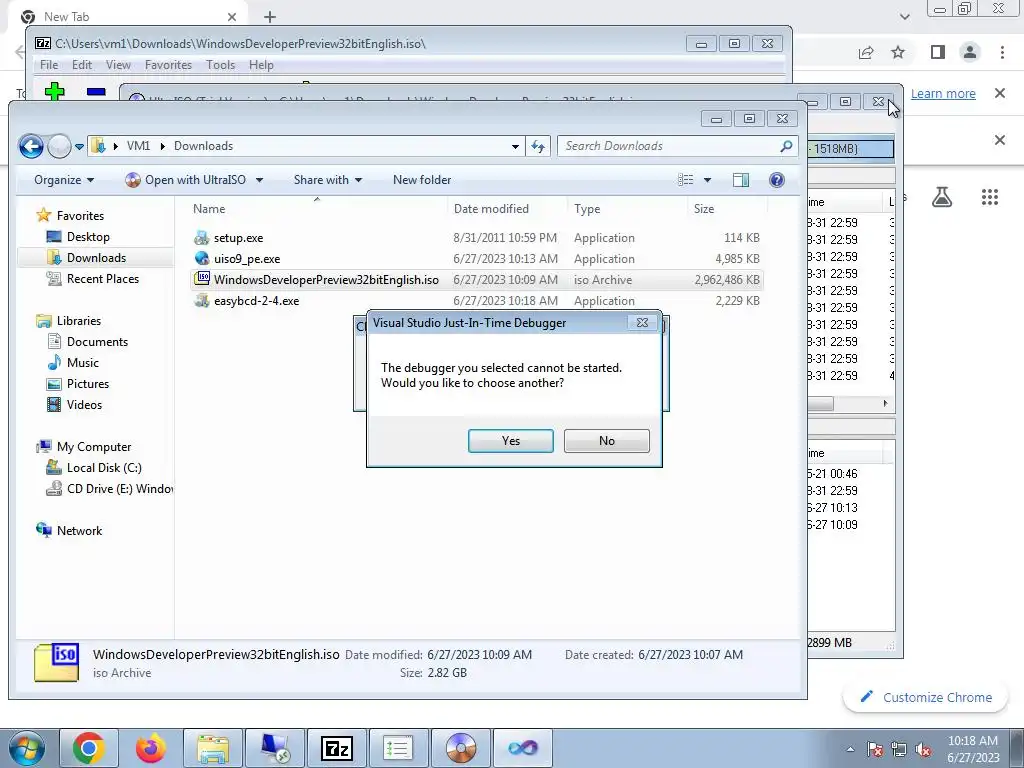Bookmark this tab with star icon

[x=899, y=52]
